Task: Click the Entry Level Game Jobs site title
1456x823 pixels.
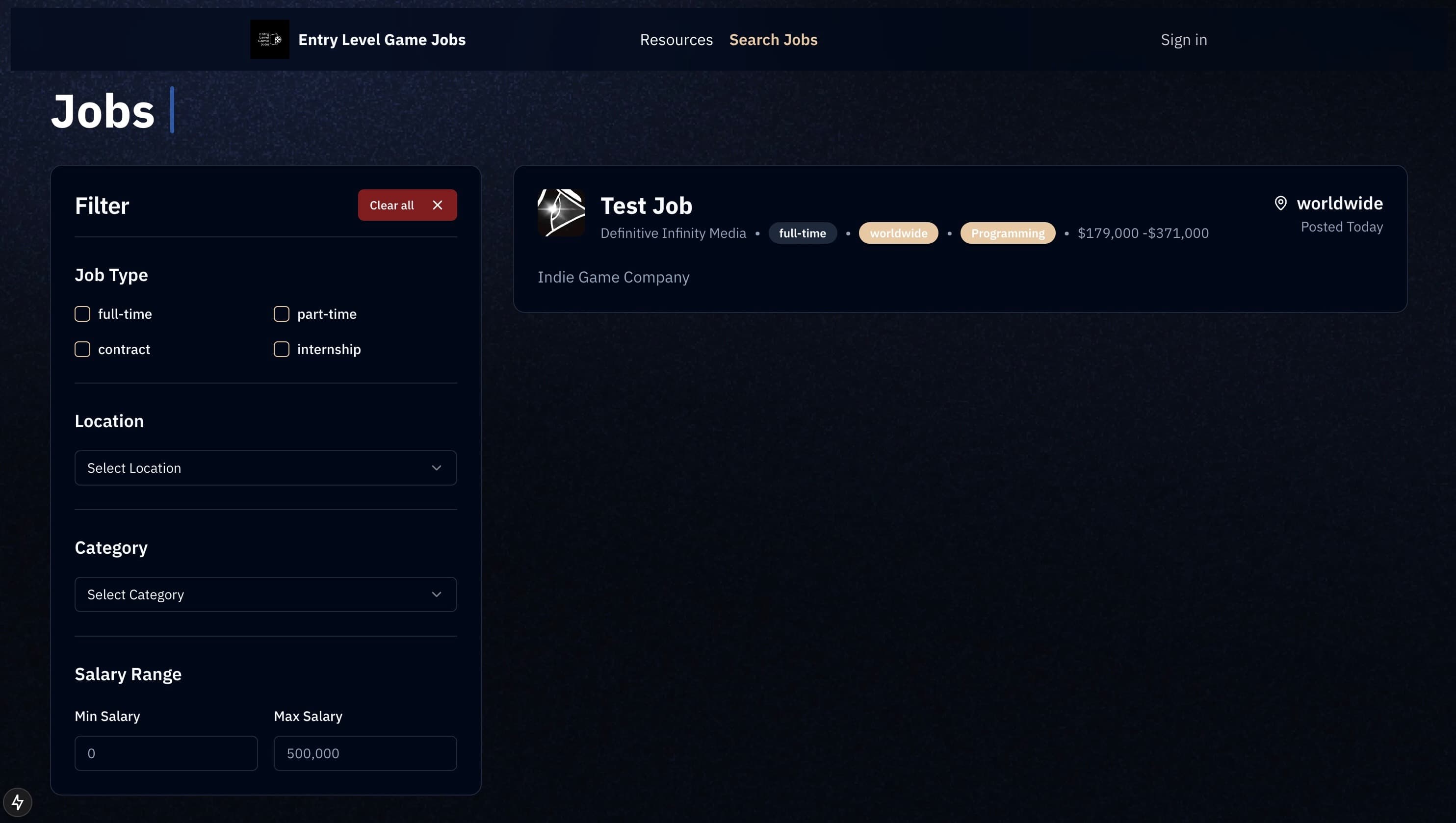Action: point(382,40)
